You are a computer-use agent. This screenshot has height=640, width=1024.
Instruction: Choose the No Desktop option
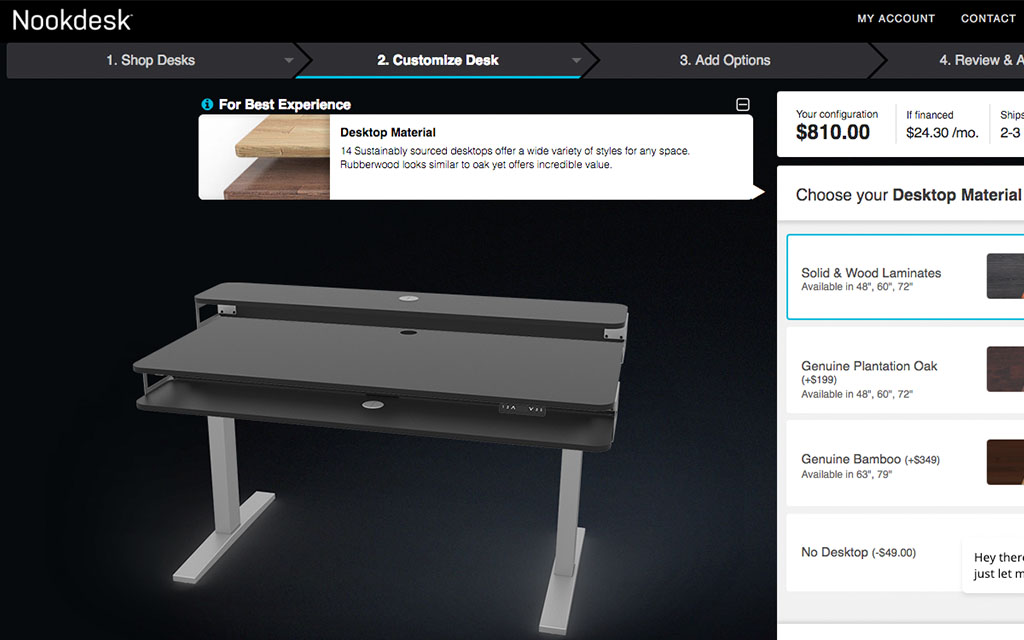point(874,552)
